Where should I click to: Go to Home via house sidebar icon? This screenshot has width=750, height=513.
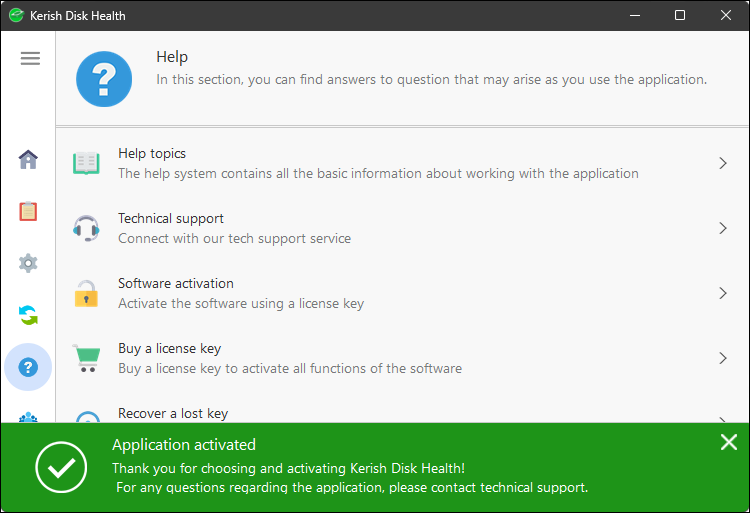(x=28, y=159)
